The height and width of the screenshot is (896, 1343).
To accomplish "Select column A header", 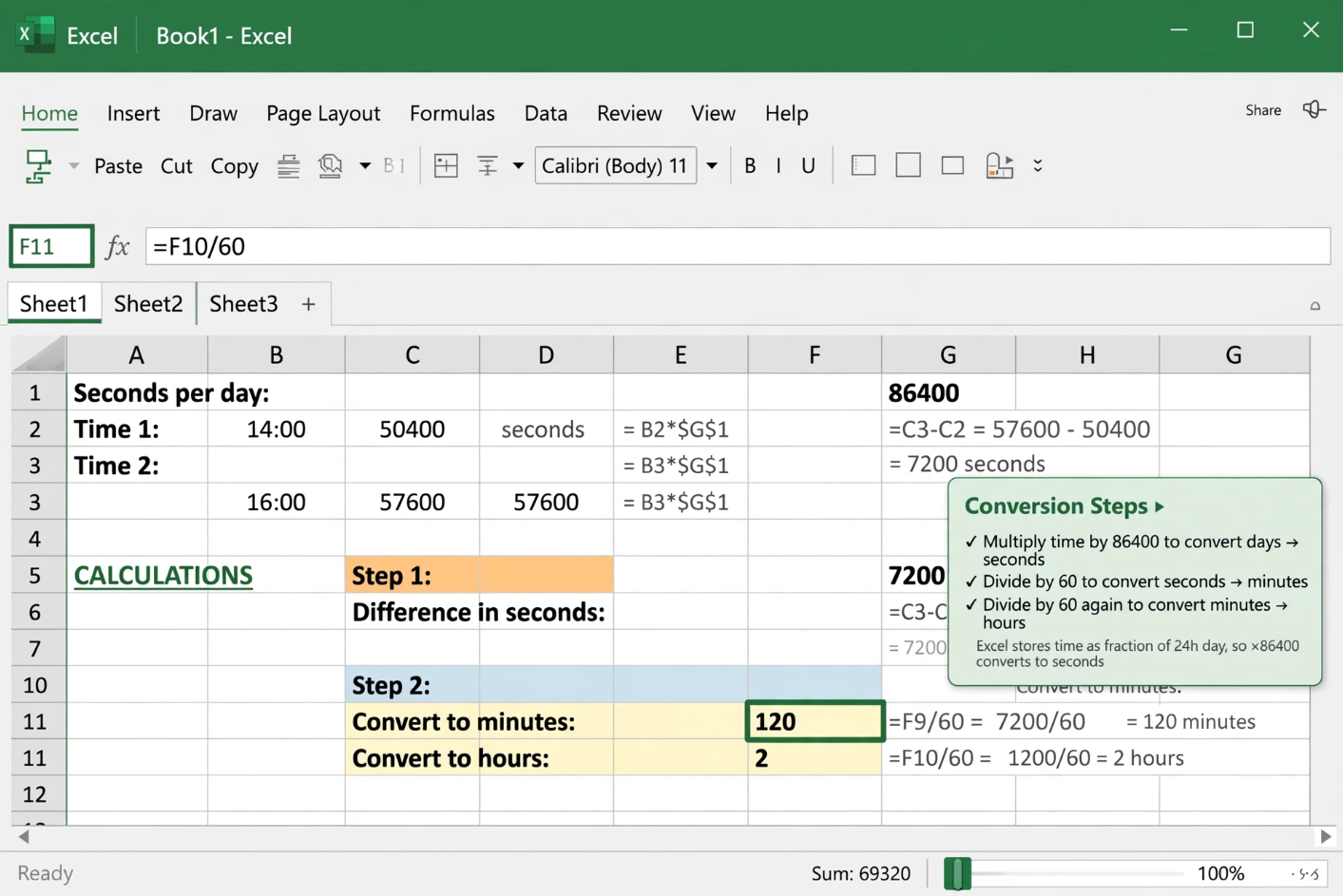I will click(137, 354).
